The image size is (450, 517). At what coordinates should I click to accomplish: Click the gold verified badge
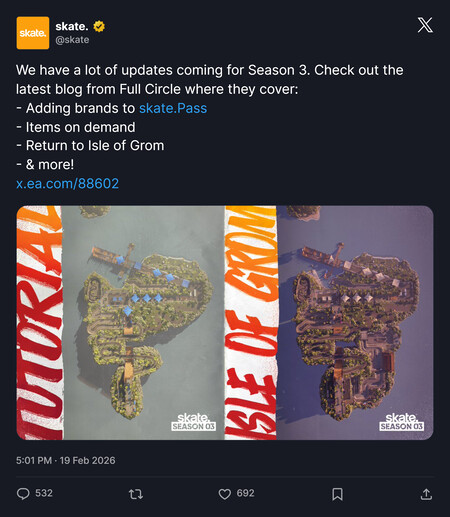pos(99,26)
